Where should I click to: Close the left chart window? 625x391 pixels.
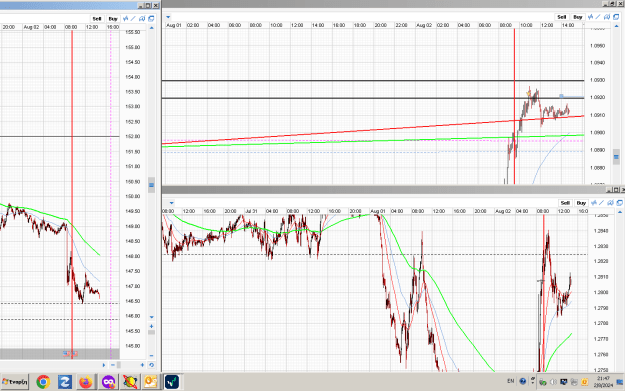coord(156,5)
